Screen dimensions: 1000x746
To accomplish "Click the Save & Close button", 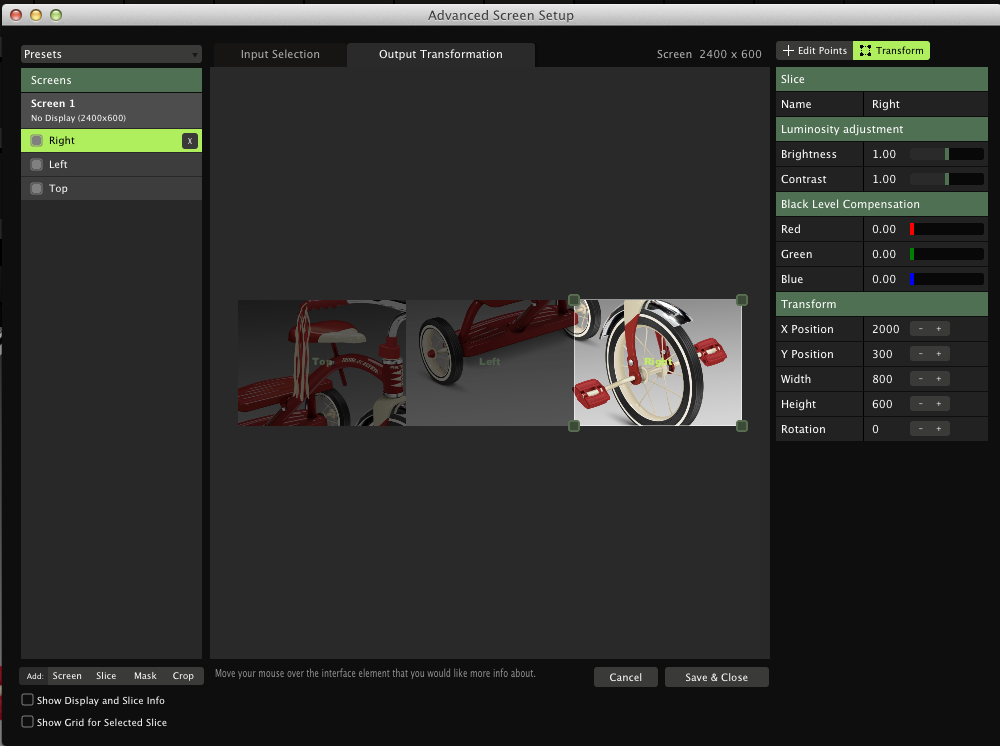I will [x=716, y=677].
